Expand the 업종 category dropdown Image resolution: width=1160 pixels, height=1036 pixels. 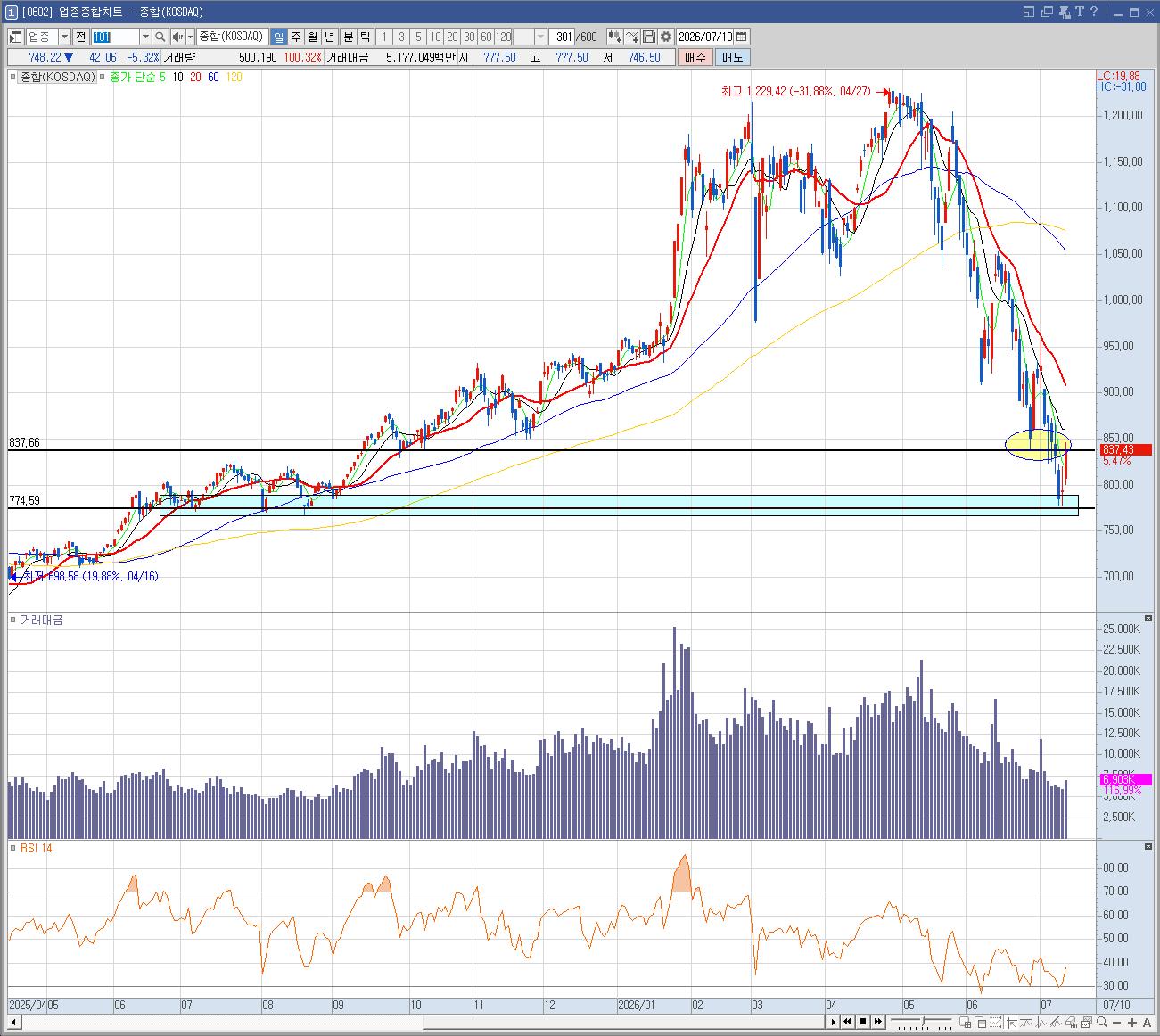click(64, 37)
